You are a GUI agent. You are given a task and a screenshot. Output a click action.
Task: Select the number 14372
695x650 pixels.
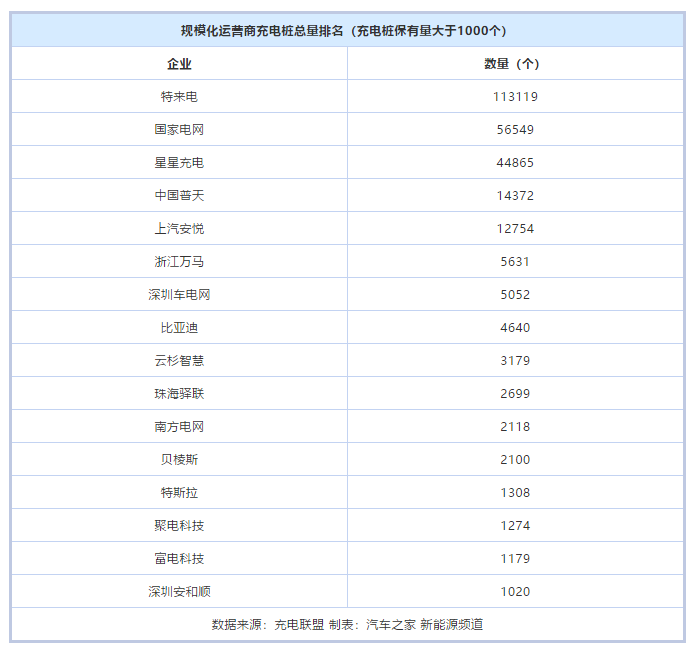515,196
